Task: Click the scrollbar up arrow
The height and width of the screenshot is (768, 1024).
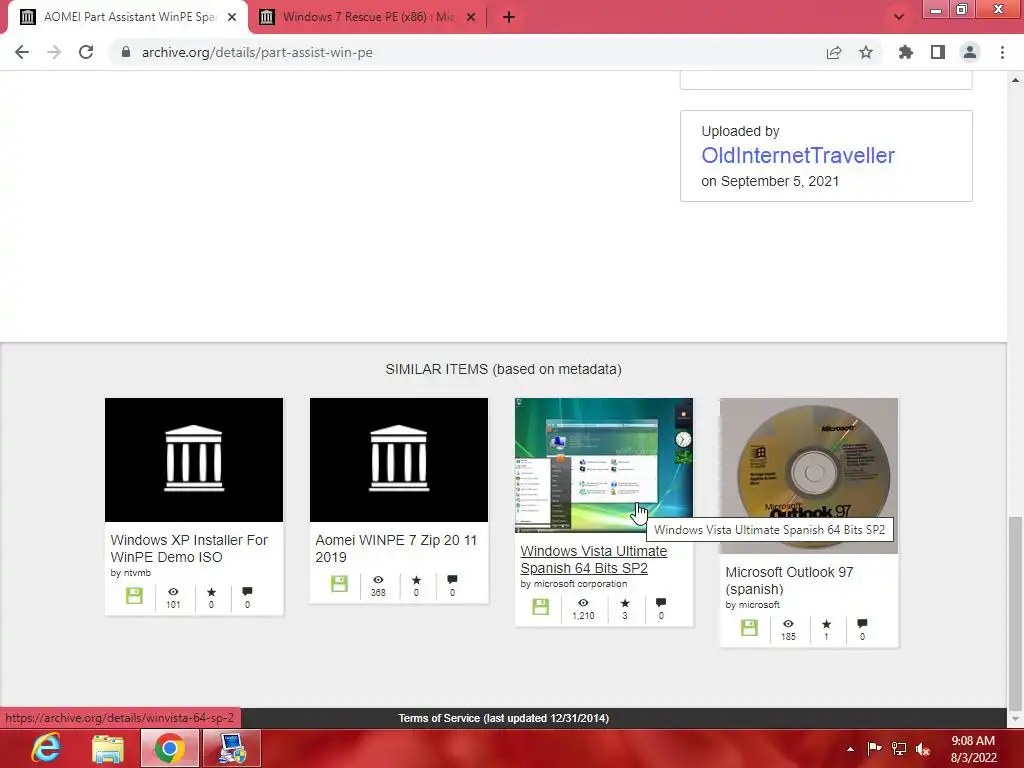Action: click(1015, 80)
